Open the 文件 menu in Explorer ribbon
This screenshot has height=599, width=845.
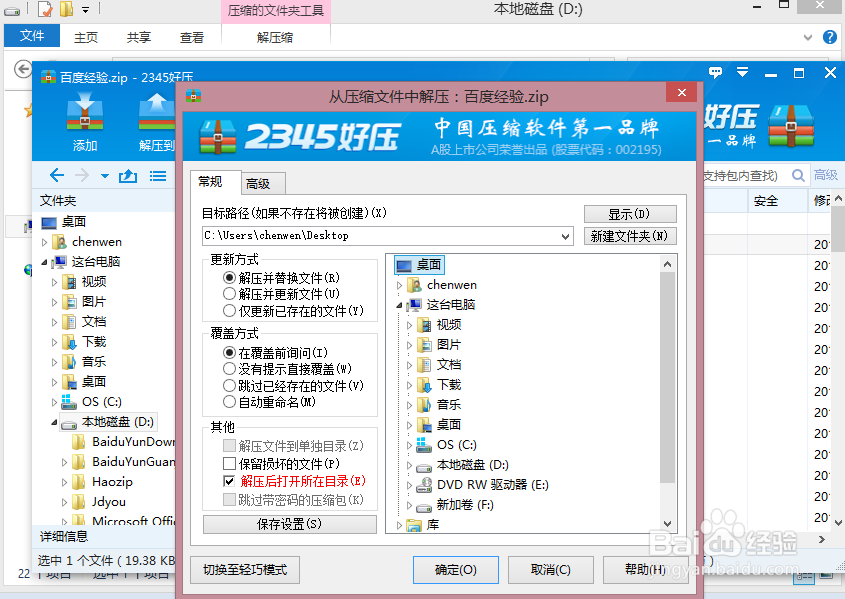pos(32,36)
